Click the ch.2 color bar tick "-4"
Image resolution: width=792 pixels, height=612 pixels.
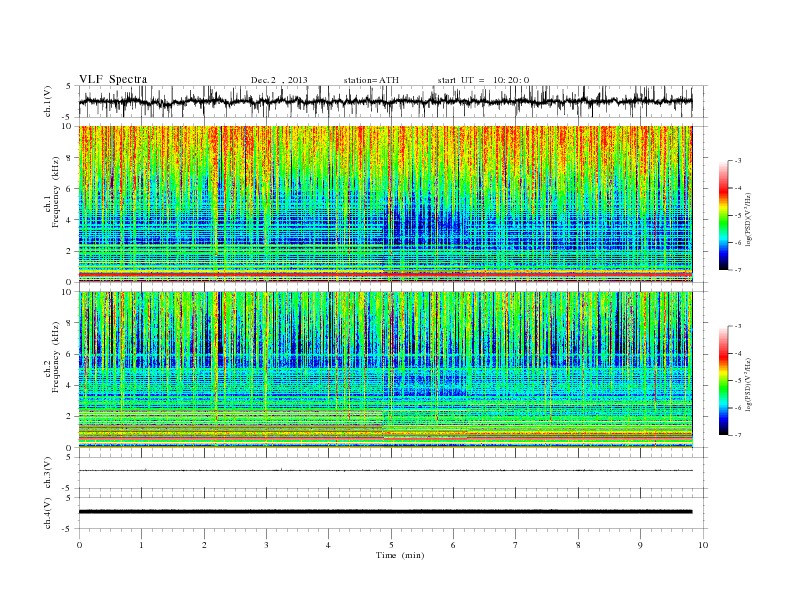tap(738, 353)
